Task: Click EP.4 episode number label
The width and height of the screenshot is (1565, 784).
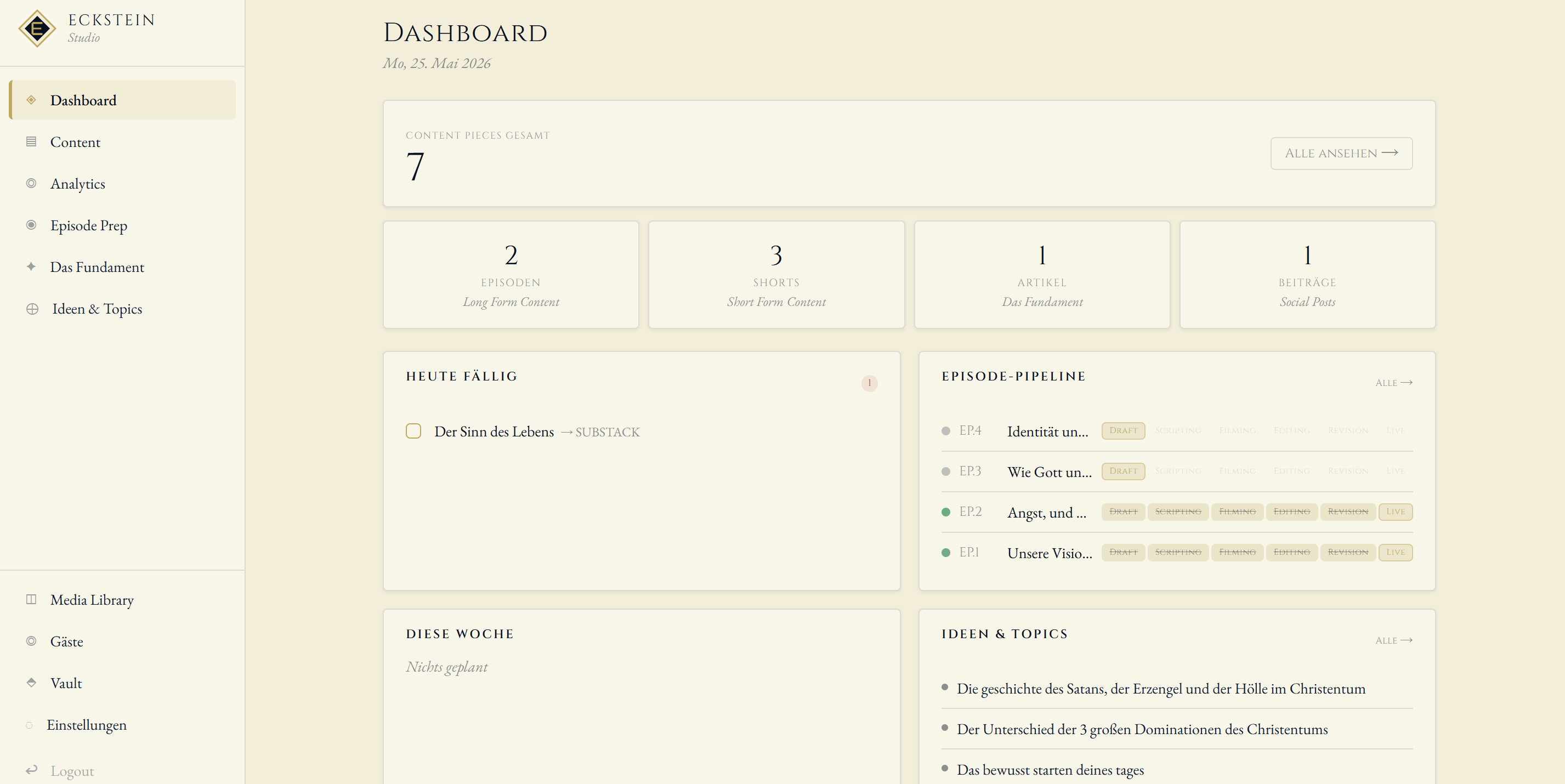Action: [970, 430]
